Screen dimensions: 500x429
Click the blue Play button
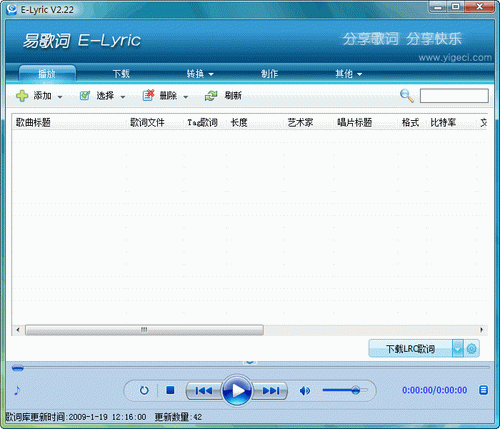(237, 390)
